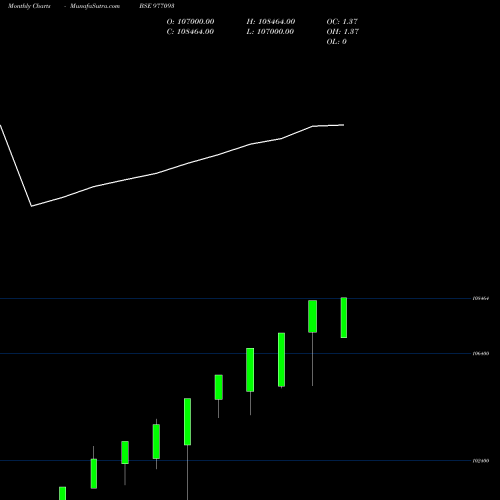The width and height of the screenshot is (500, 500).
Task: Click the close value 'C: 108464.00'
Action: [190, 32]
